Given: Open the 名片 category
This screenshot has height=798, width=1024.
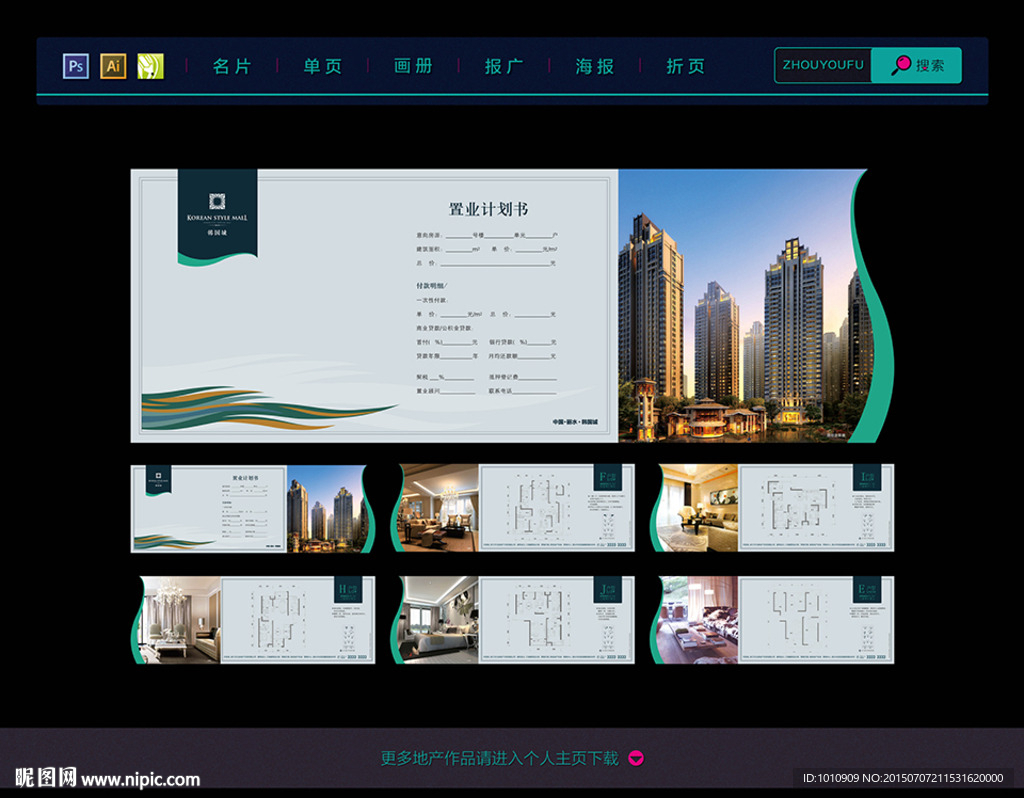Looking at the screenshot, I should click(x=232, y=65).
